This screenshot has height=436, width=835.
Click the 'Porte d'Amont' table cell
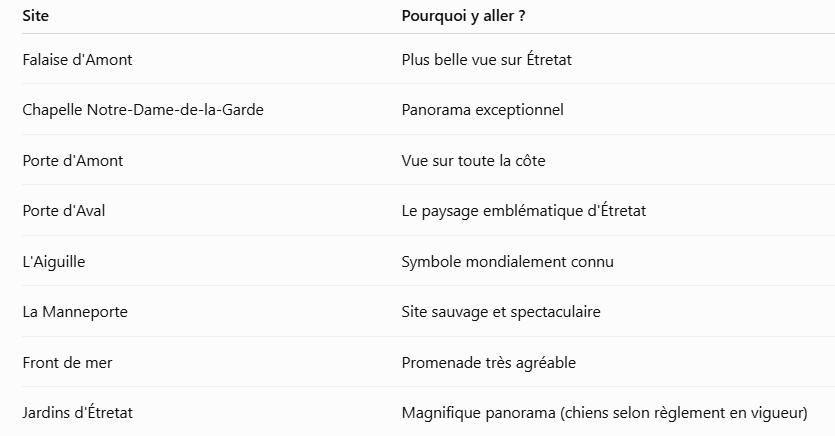coord(72,161)
